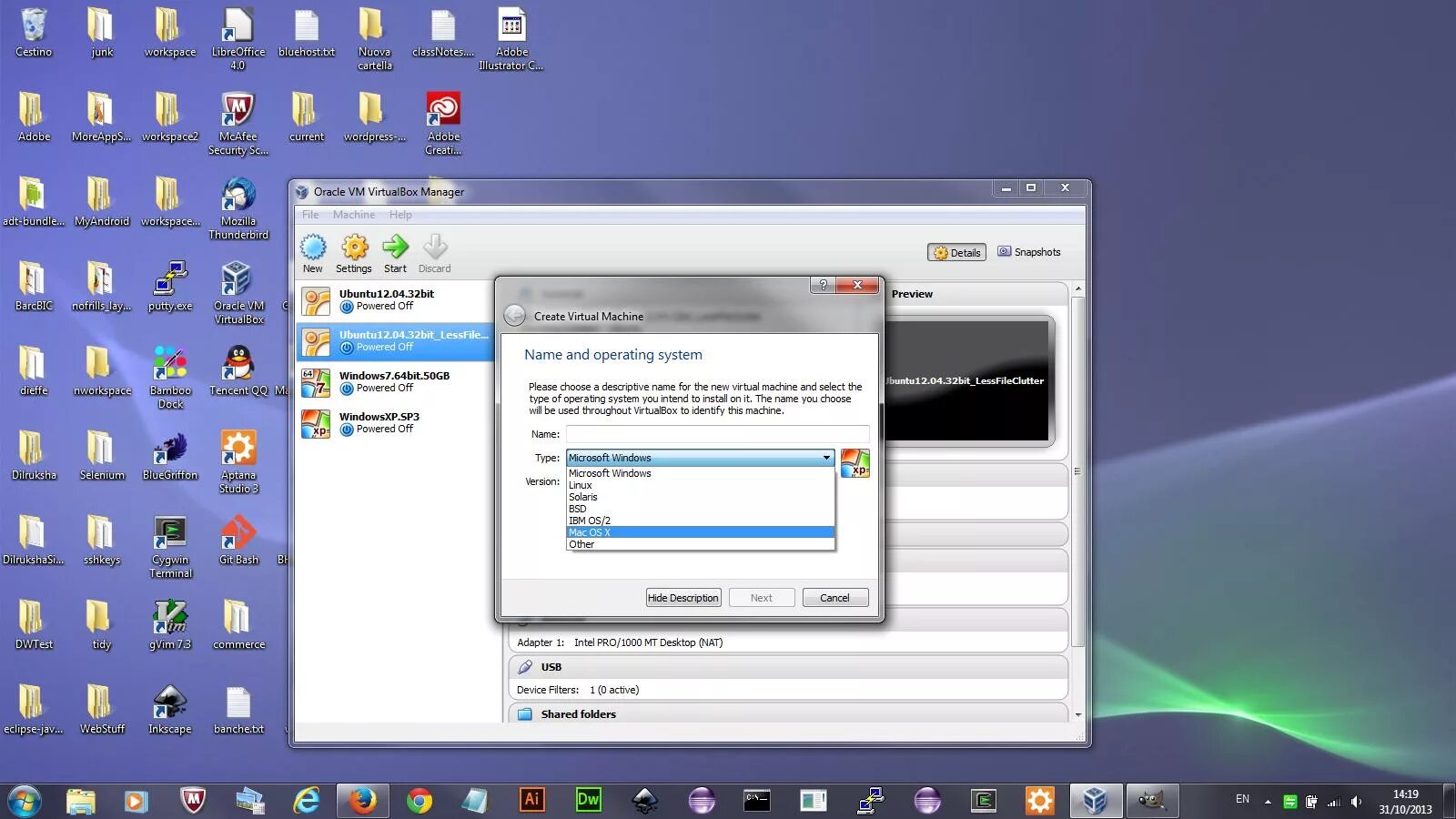Click the Firefox icon in the taskbar
The width and height of the screenshot is (1456, 819).
(362, 801)
